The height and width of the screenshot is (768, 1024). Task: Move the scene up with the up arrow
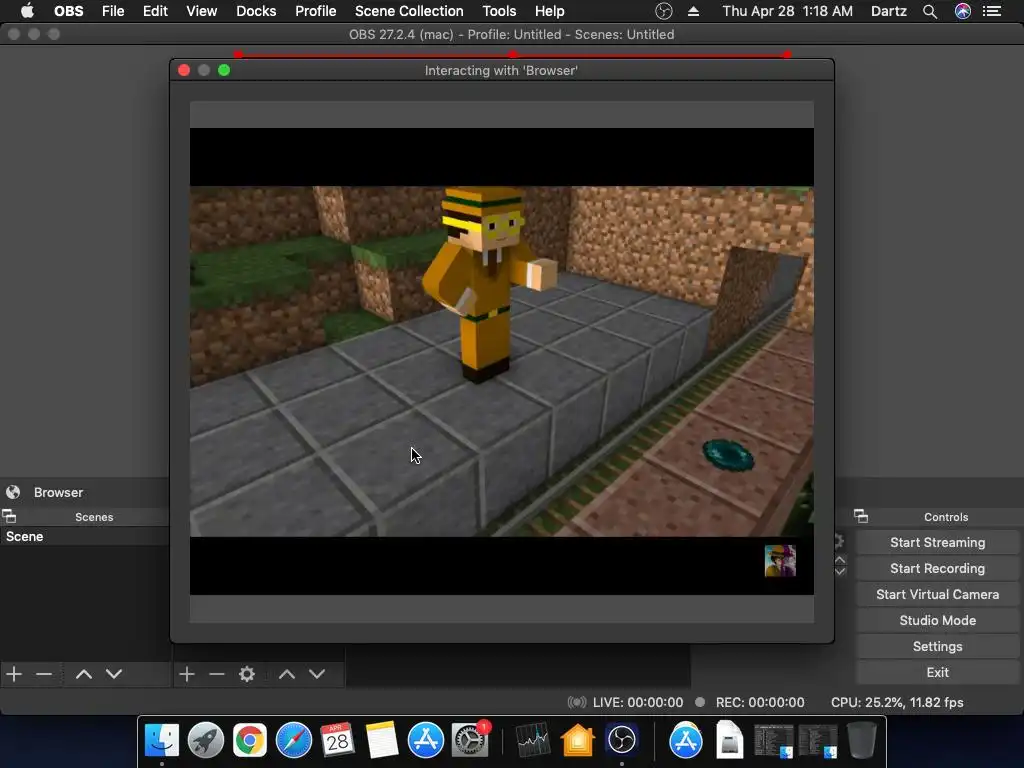84,674
